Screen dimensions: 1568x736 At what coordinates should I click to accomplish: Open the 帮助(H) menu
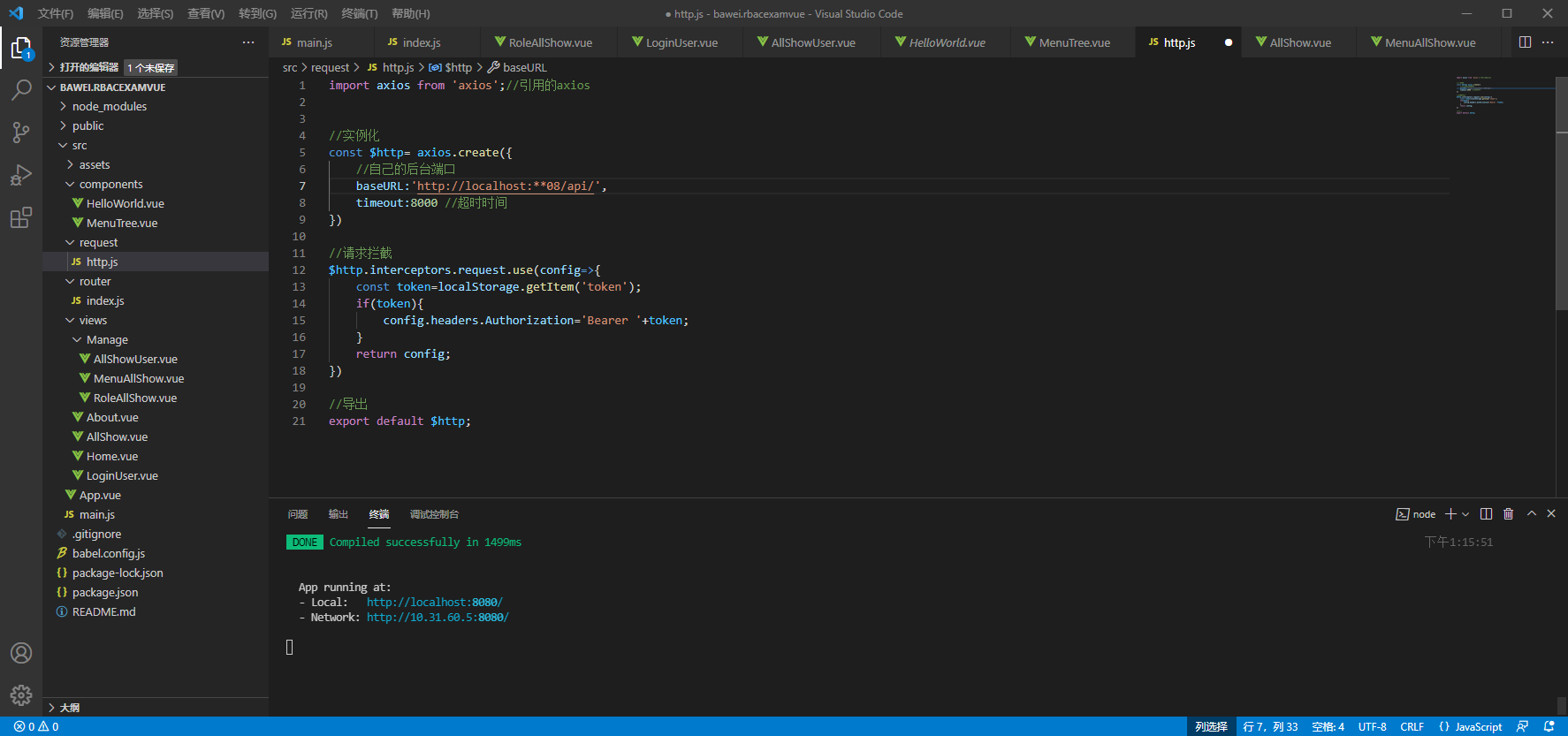pos(411,13)
